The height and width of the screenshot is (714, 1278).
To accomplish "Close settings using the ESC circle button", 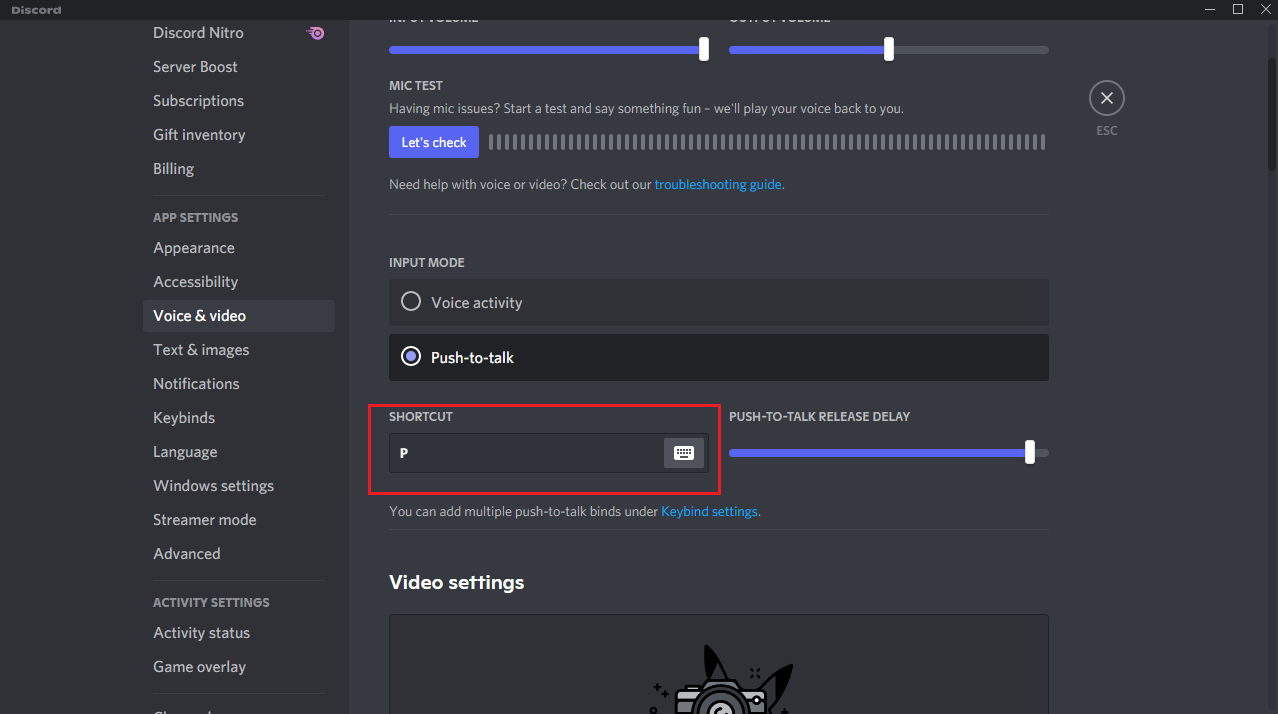I will [1106, 97].
